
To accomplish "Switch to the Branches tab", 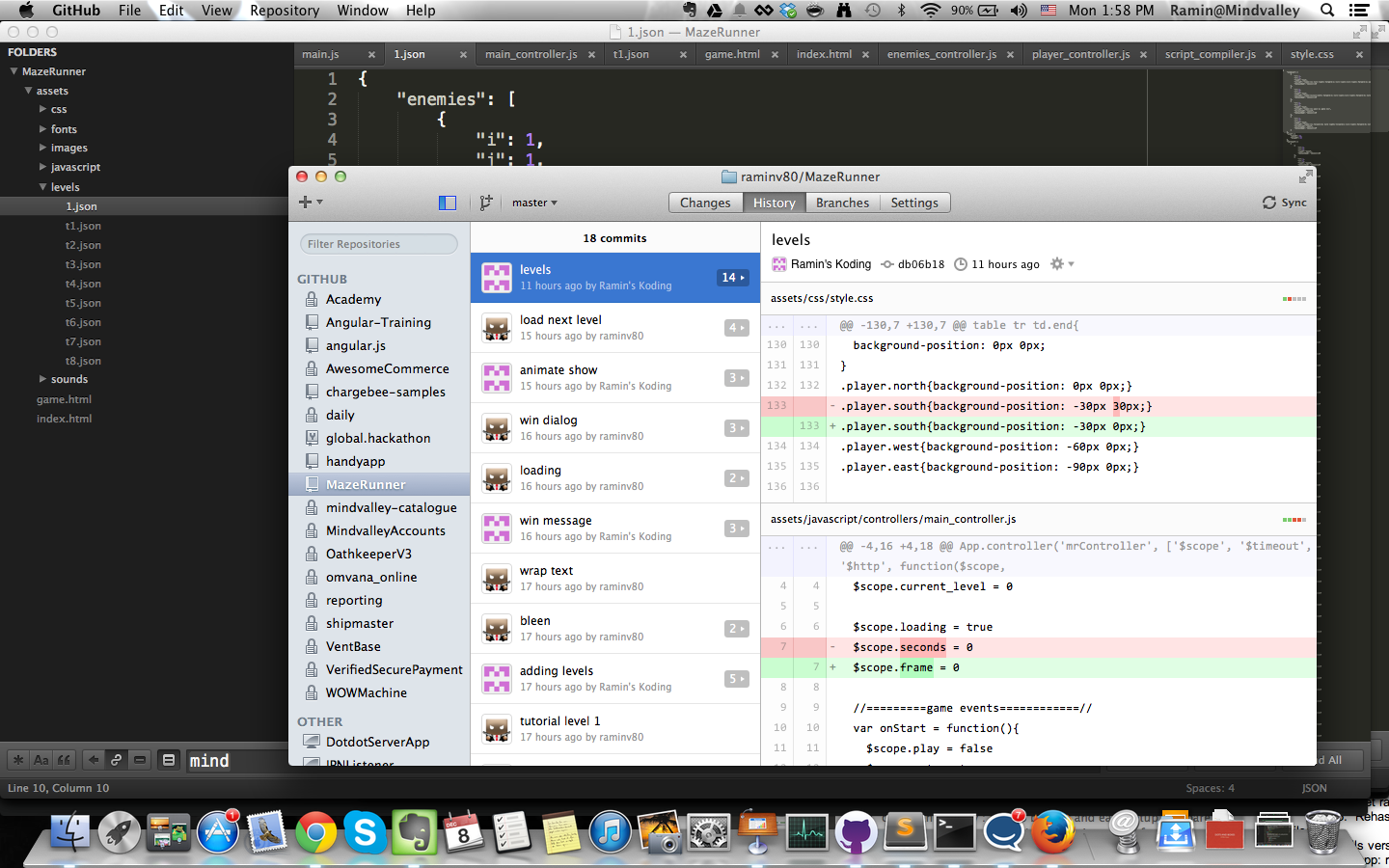I will 842,203.
